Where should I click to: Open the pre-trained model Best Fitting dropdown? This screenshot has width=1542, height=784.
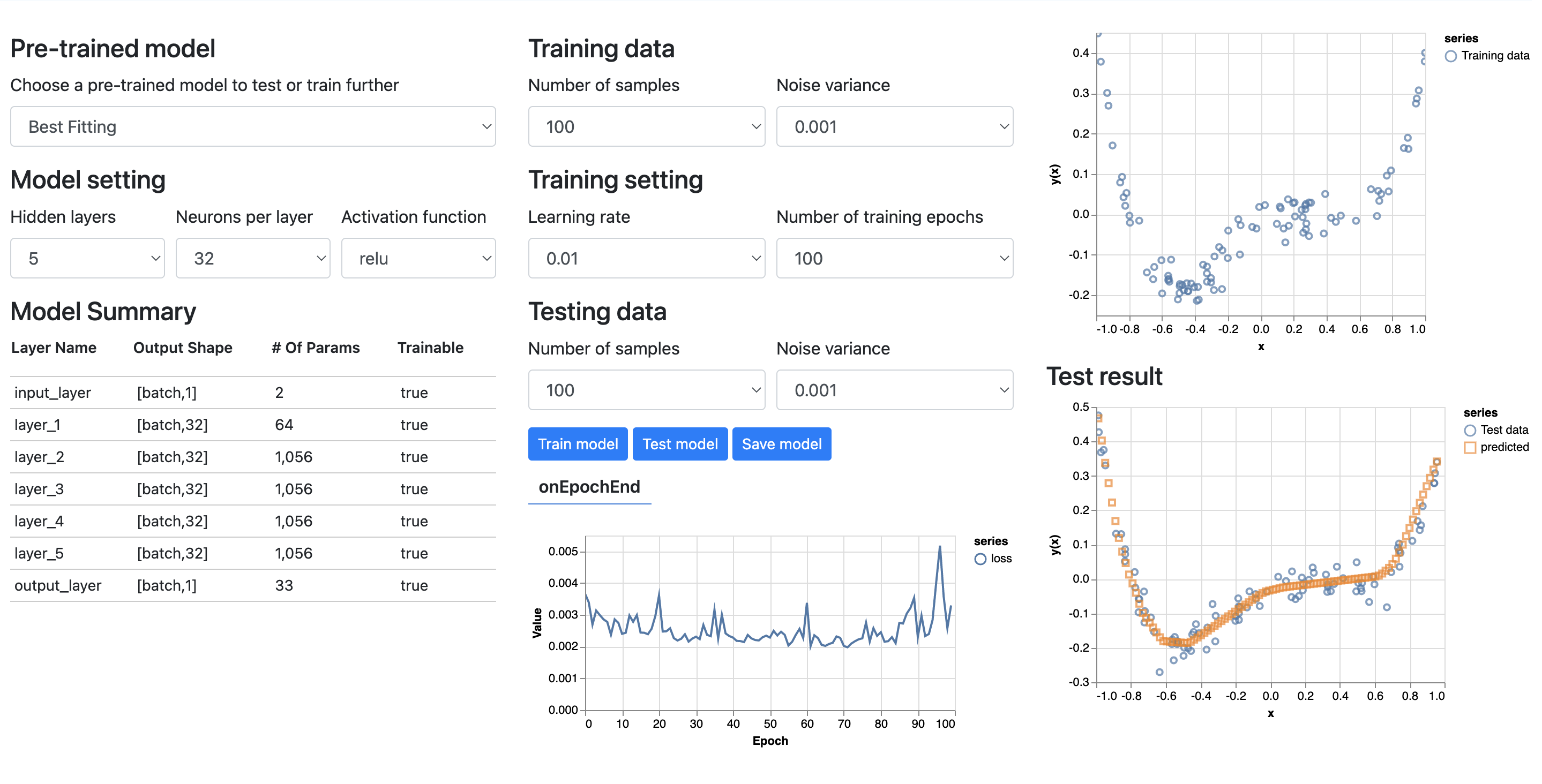(252, 127)
